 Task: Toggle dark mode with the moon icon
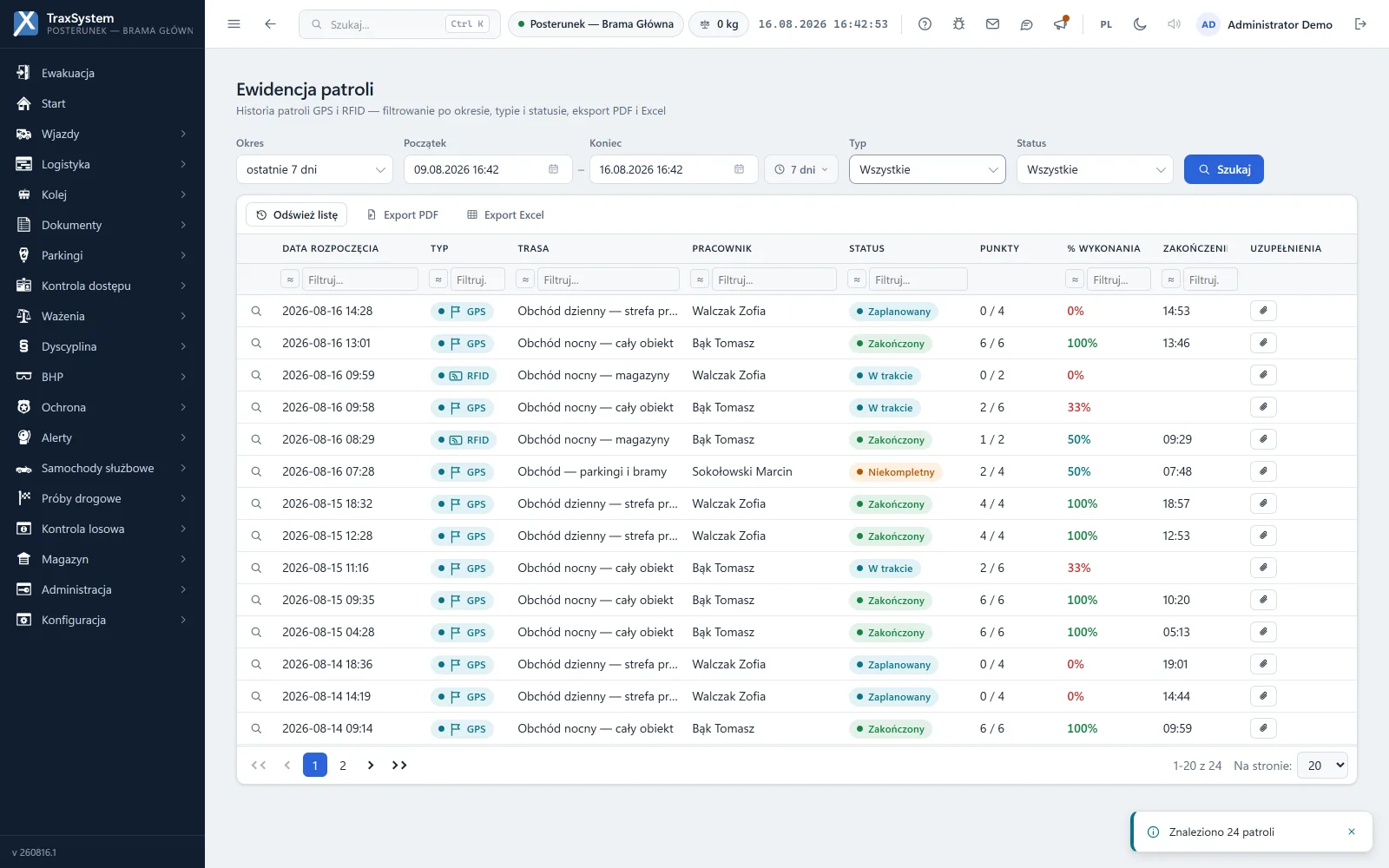(1140, 24)
